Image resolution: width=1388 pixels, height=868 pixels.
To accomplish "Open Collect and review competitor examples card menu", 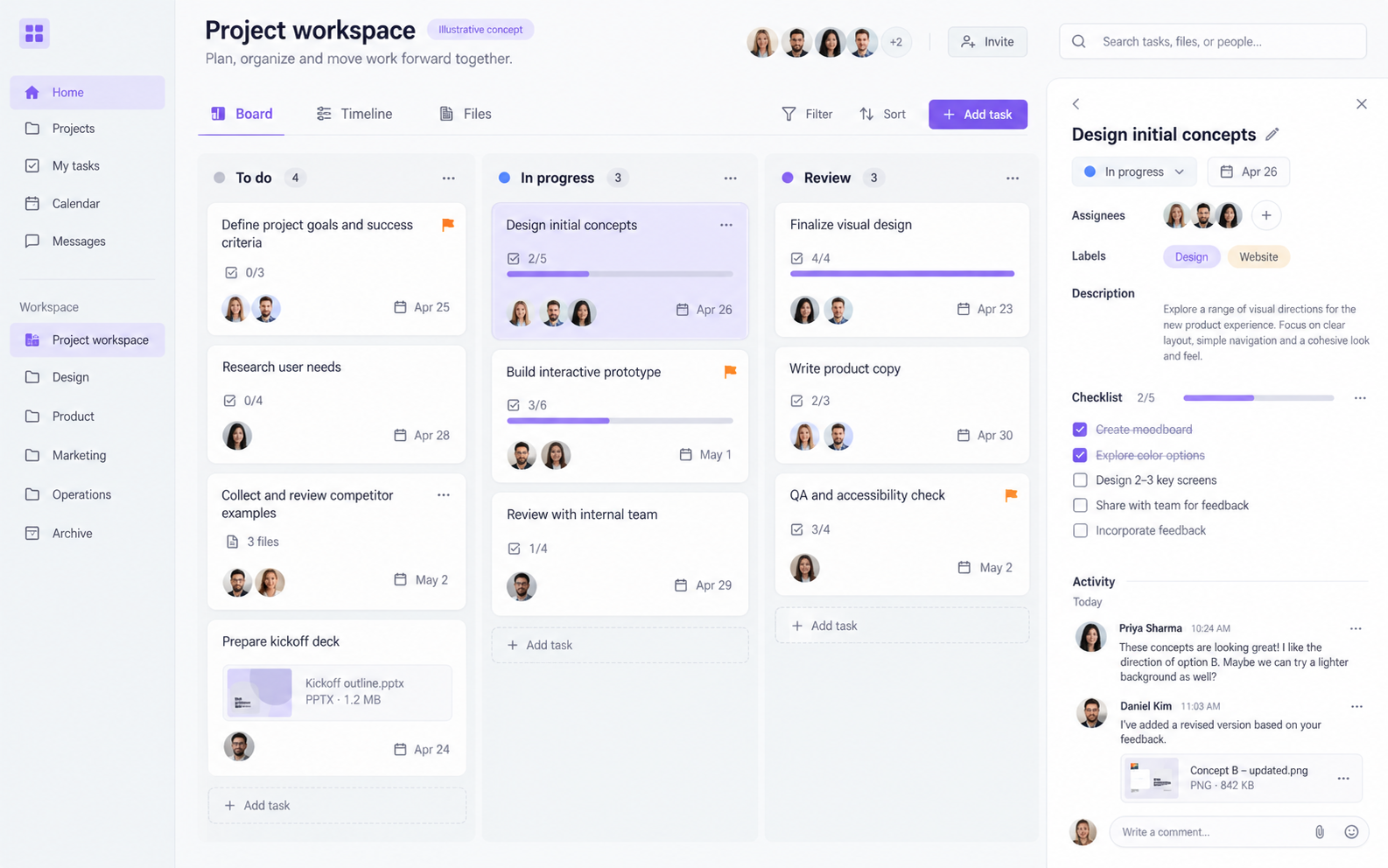I will click(444, 495).
